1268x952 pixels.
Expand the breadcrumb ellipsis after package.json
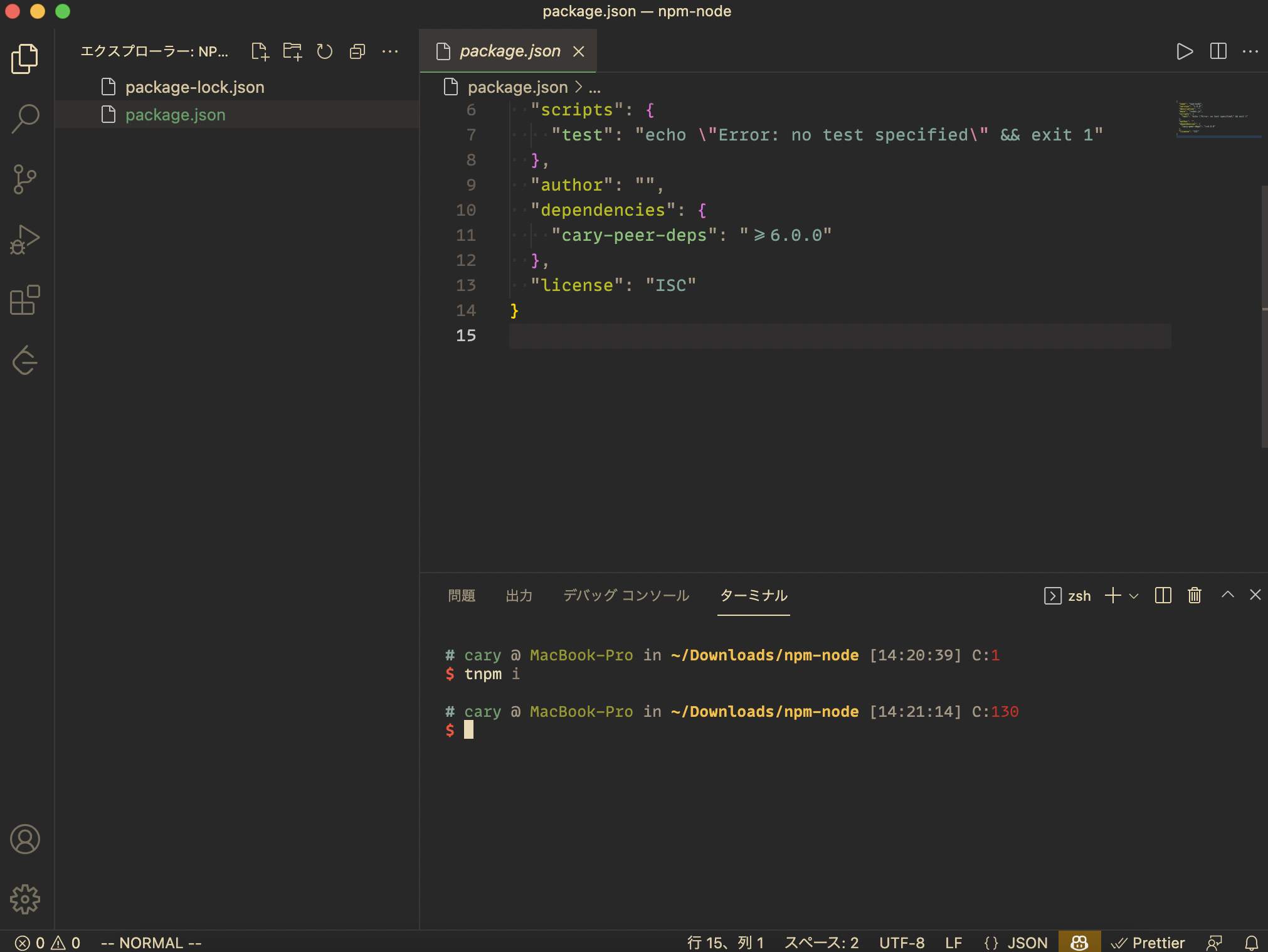point(594,87)
